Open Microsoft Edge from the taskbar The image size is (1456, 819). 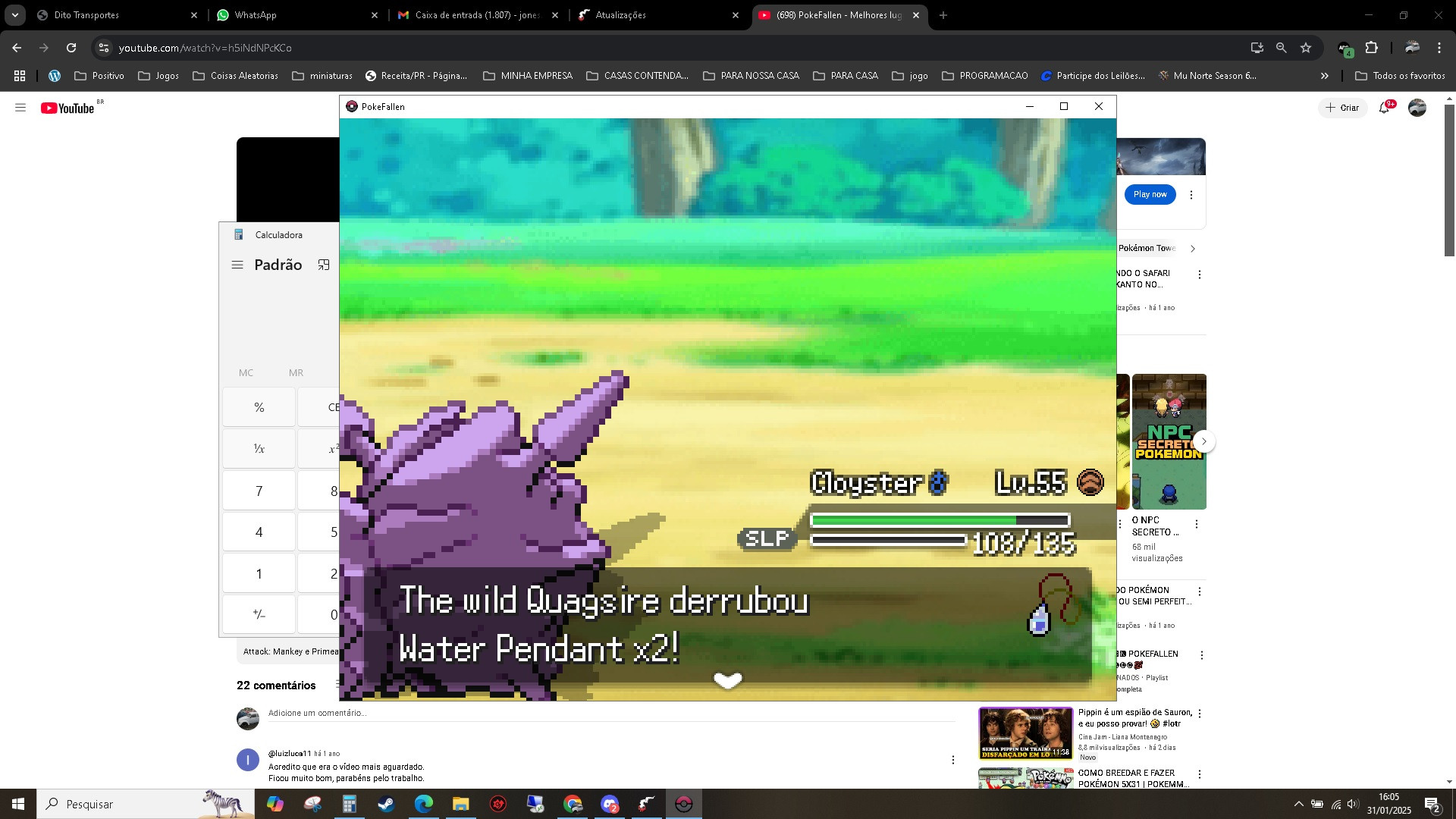click(x=423, y=804)
